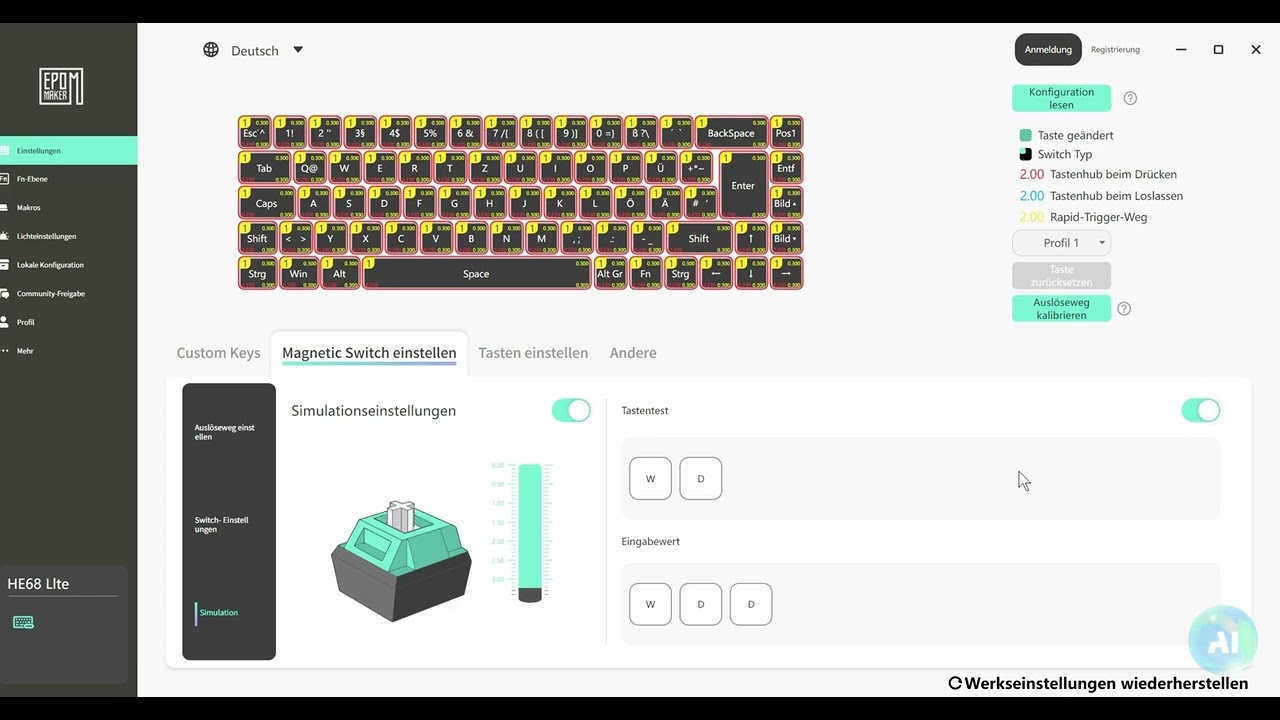1280x720 pixels.
Task: Open the Auslöseweg einstellen side tab
Action: [x=225, y=432]
